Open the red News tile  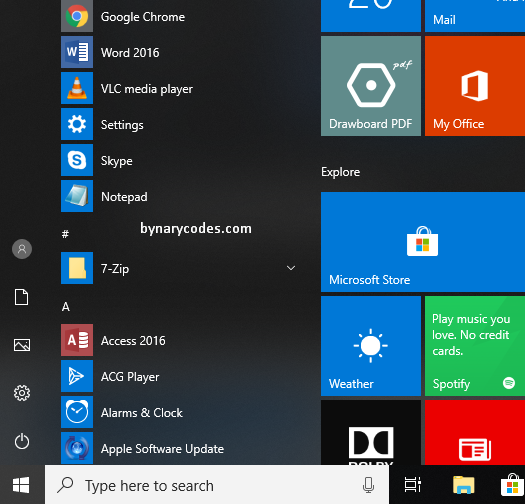(475, 432)
